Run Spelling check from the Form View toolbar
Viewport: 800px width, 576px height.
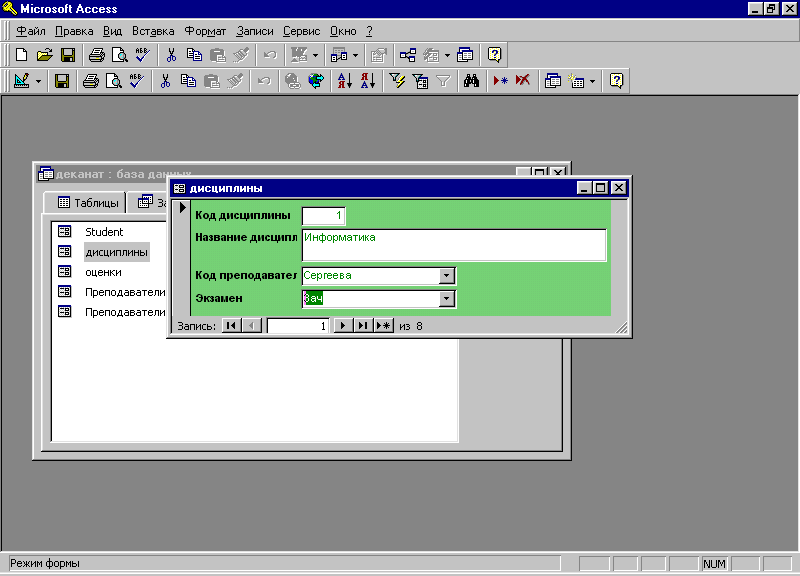coord(136,81)
